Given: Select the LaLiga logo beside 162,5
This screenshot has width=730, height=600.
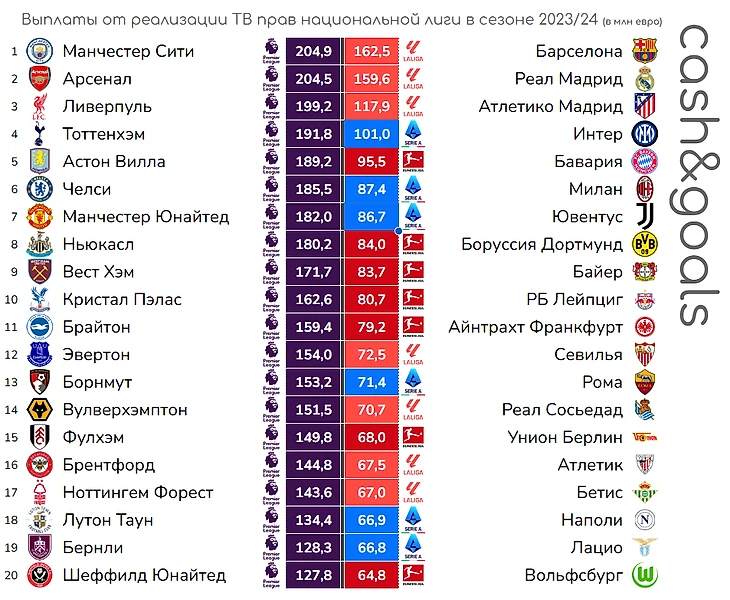Looking at the screenshot, I should point(413,51).
